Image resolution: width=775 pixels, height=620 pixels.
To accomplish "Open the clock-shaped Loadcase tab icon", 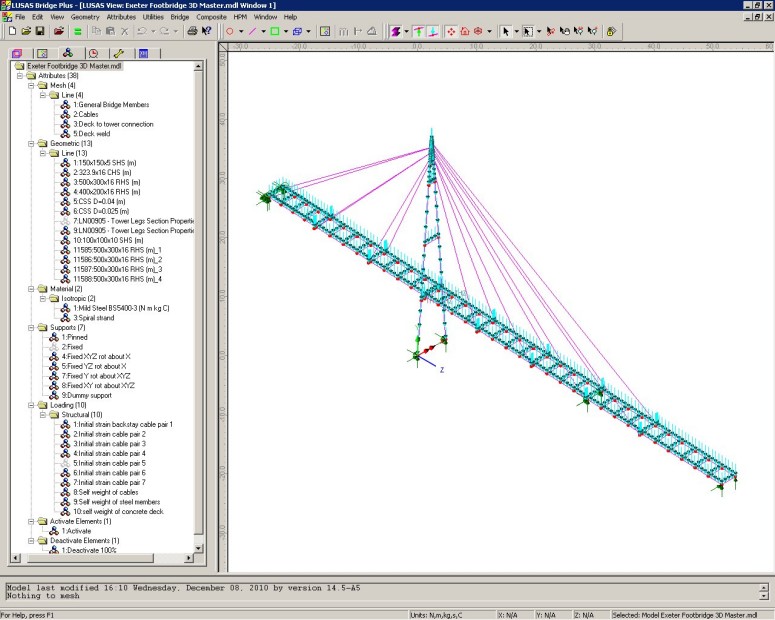I will (x=93, y=53).
